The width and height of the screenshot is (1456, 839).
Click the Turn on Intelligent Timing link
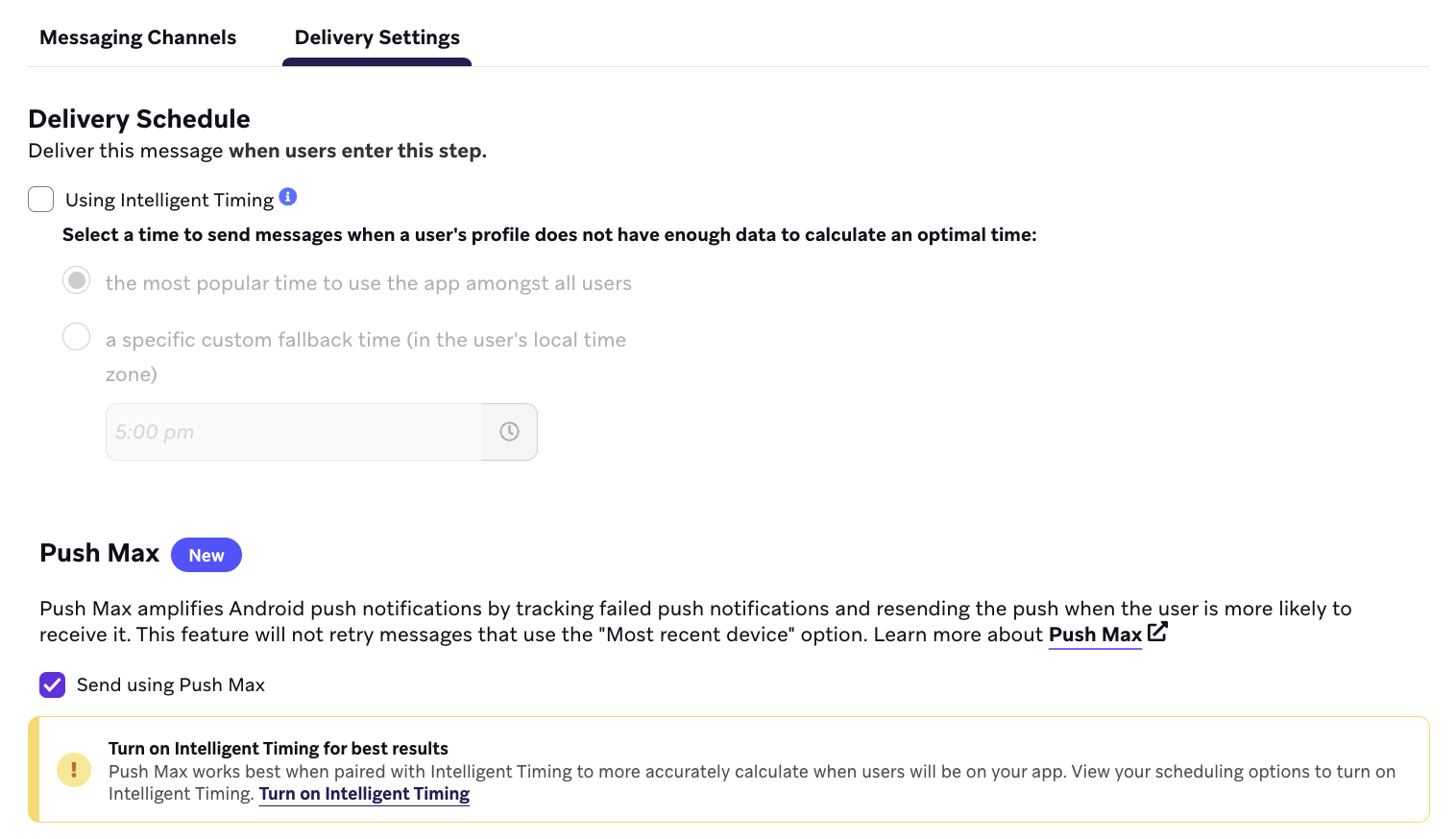[364, 794]
